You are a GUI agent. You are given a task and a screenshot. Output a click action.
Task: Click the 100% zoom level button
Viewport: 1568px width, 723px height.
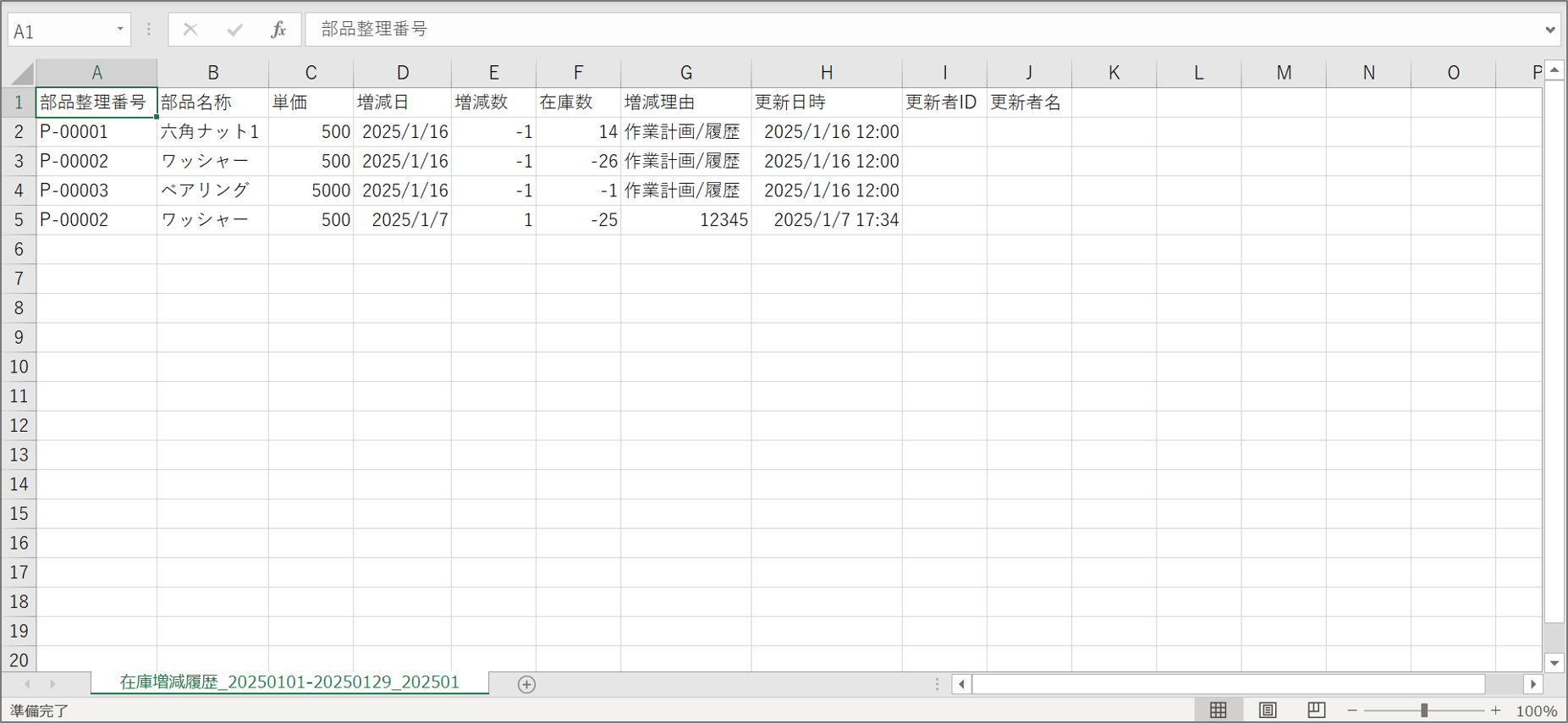(x=1536, y=711)
